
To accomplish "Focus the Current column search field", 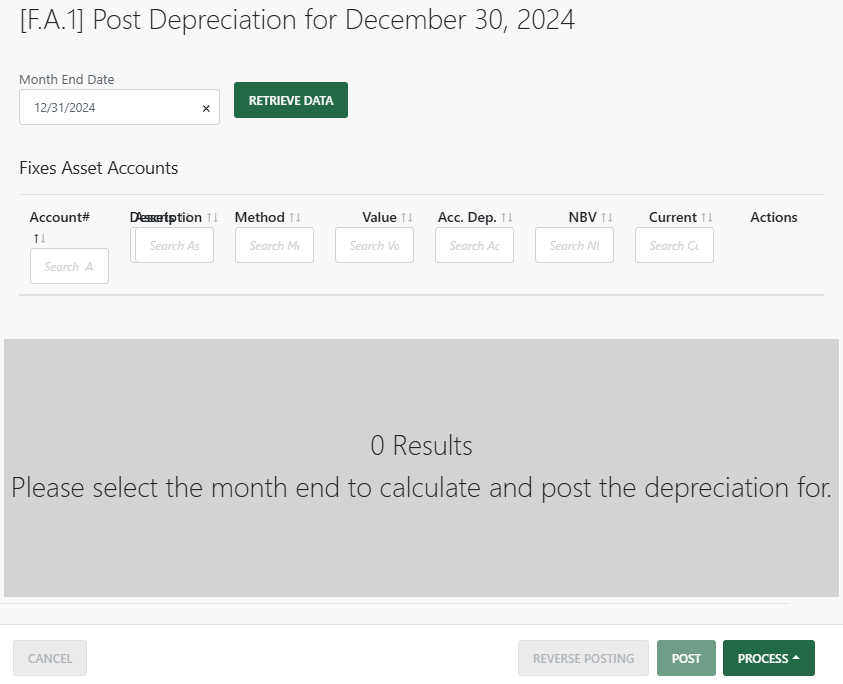I will tap(674, 245).
